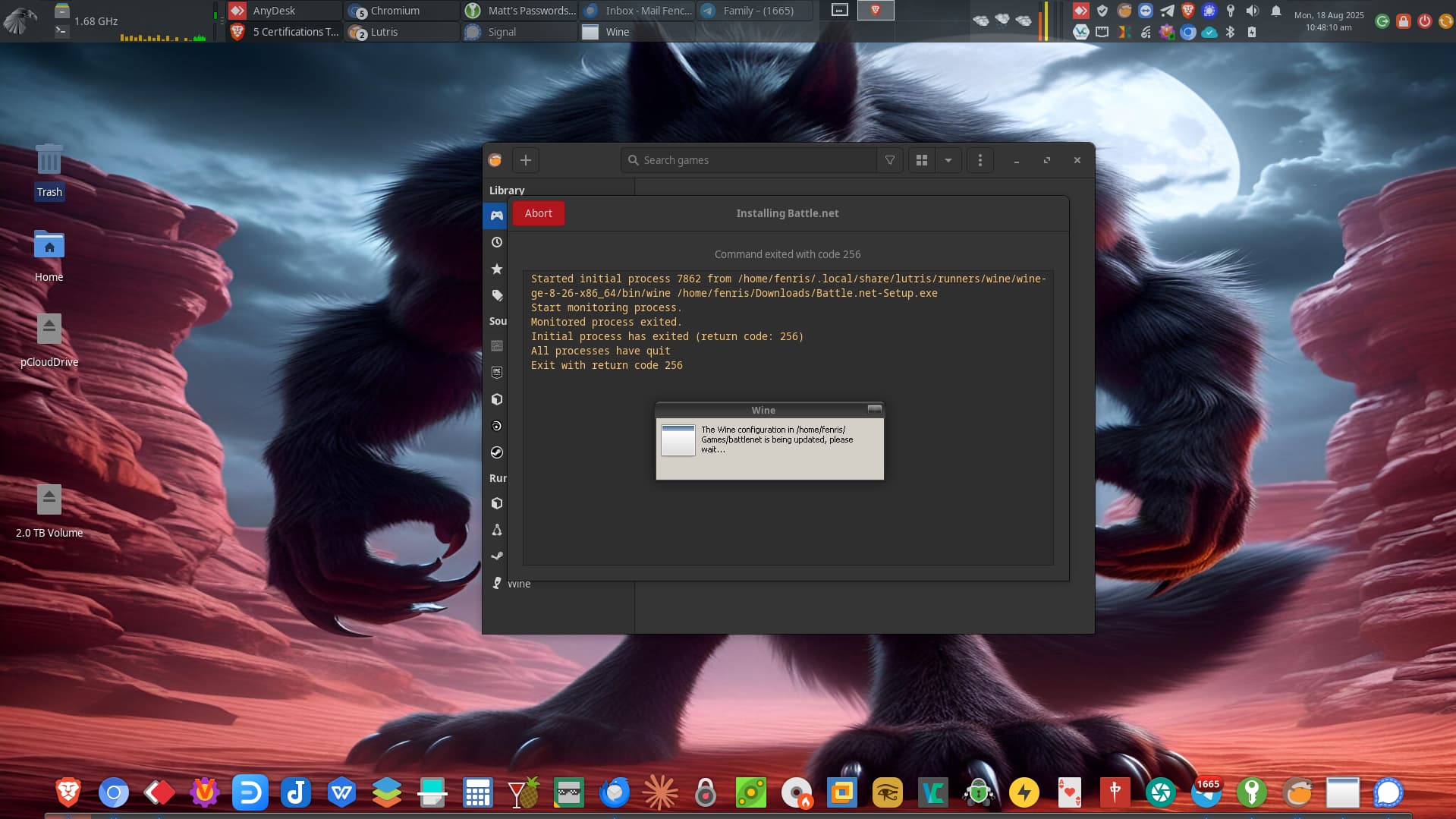Open Matt's Passwords taskbar window

(520, 11)
